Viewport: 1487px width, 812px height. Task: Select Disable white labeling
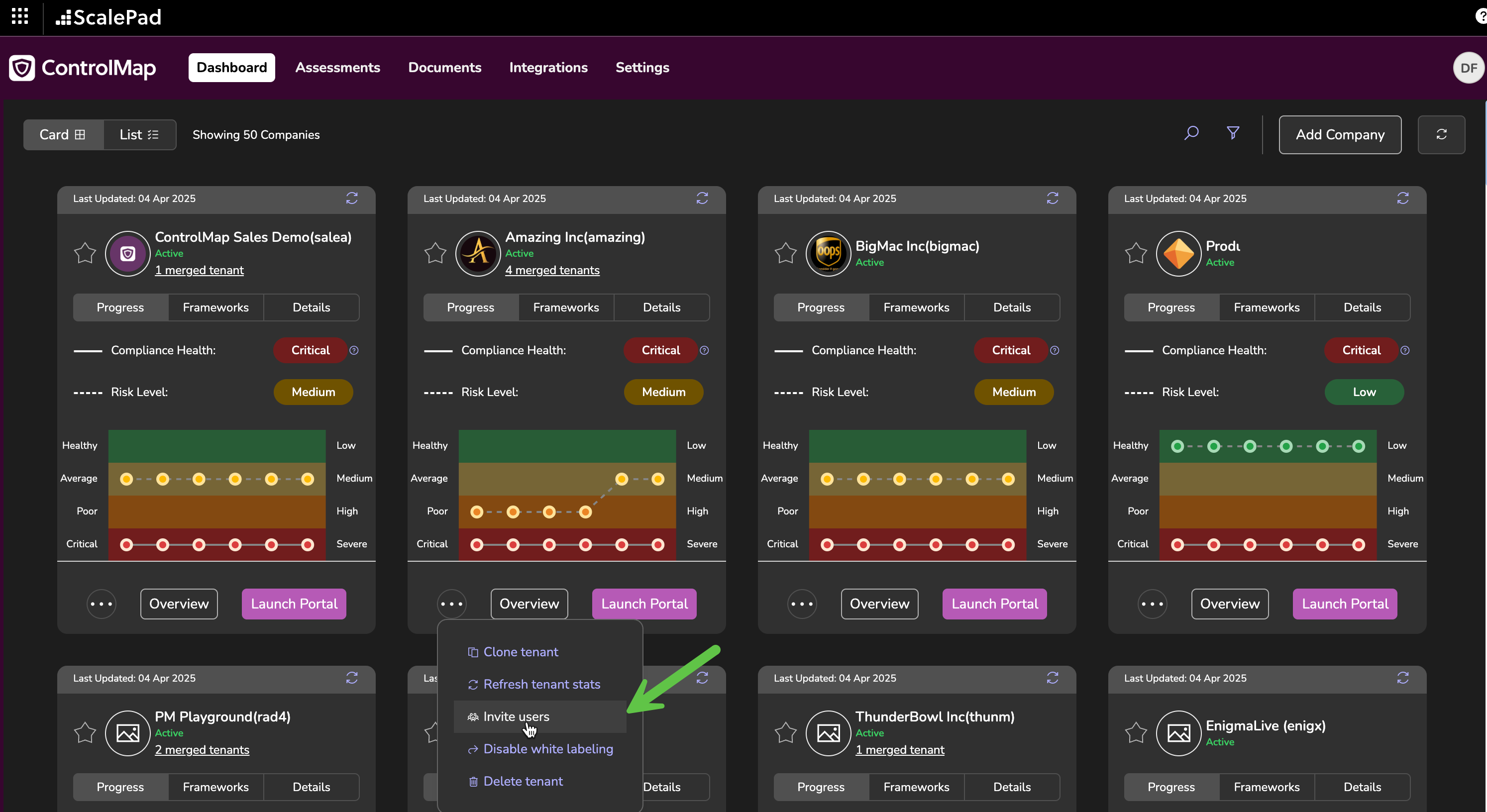click(540, 748)
